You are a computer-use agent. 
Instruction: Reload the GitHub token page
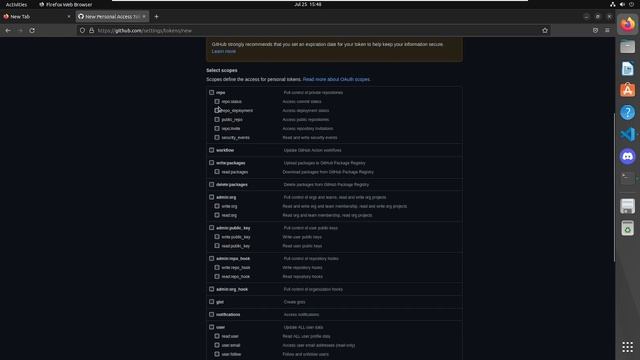point(32,31)
